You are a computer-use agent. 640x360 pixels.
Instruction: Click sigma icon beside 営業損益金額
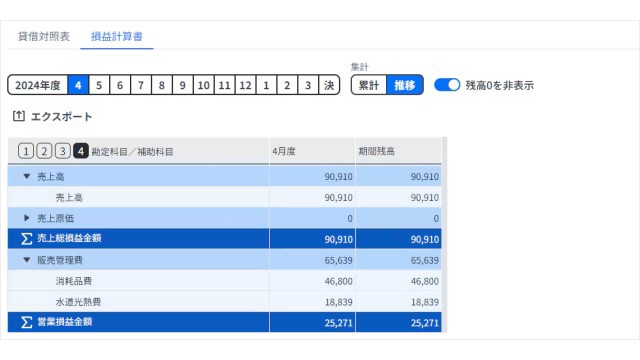pos(27,322)
